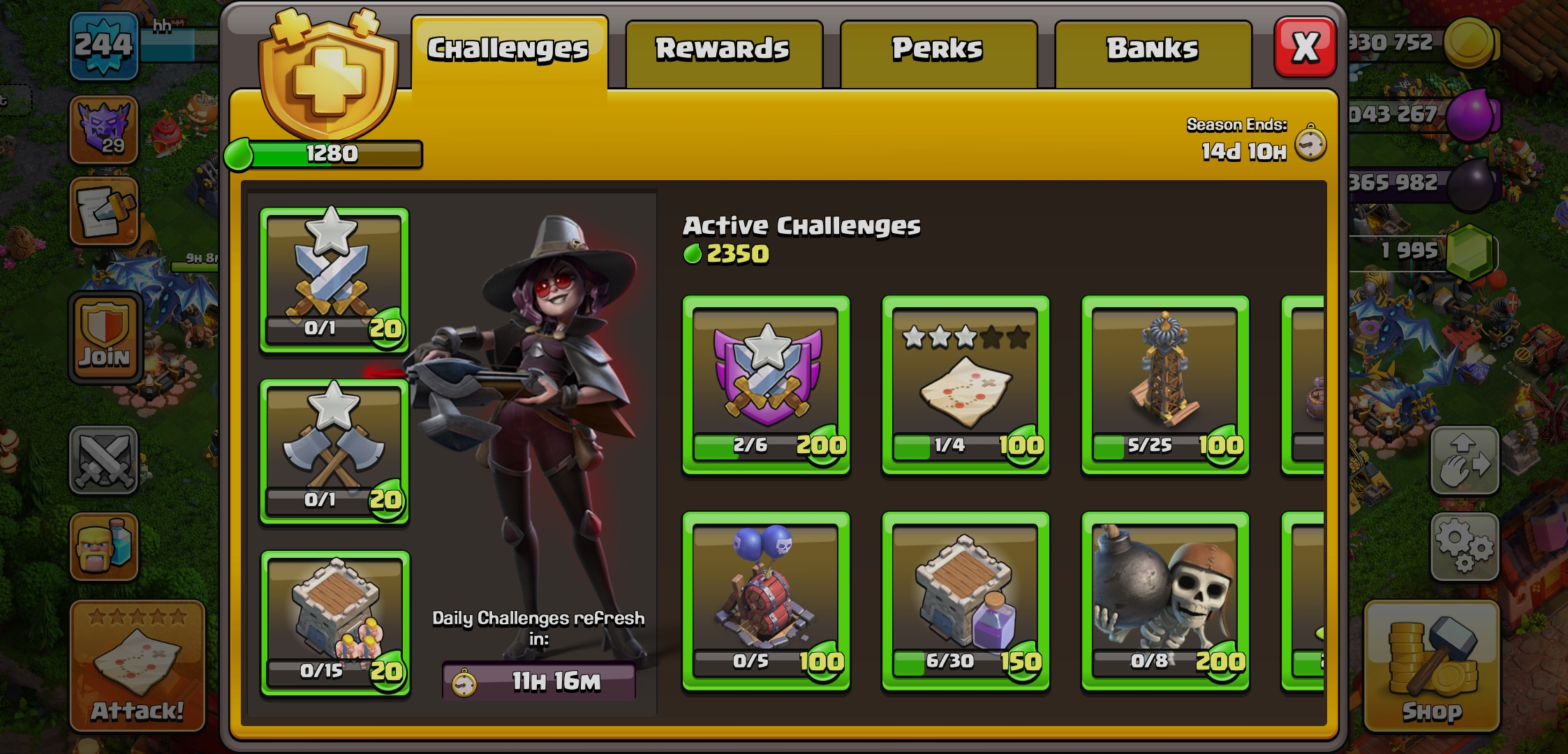Open the crossed swords daily challenge 0/1
The width and height of the screenshot is (1568, 754).
(334, 280)
